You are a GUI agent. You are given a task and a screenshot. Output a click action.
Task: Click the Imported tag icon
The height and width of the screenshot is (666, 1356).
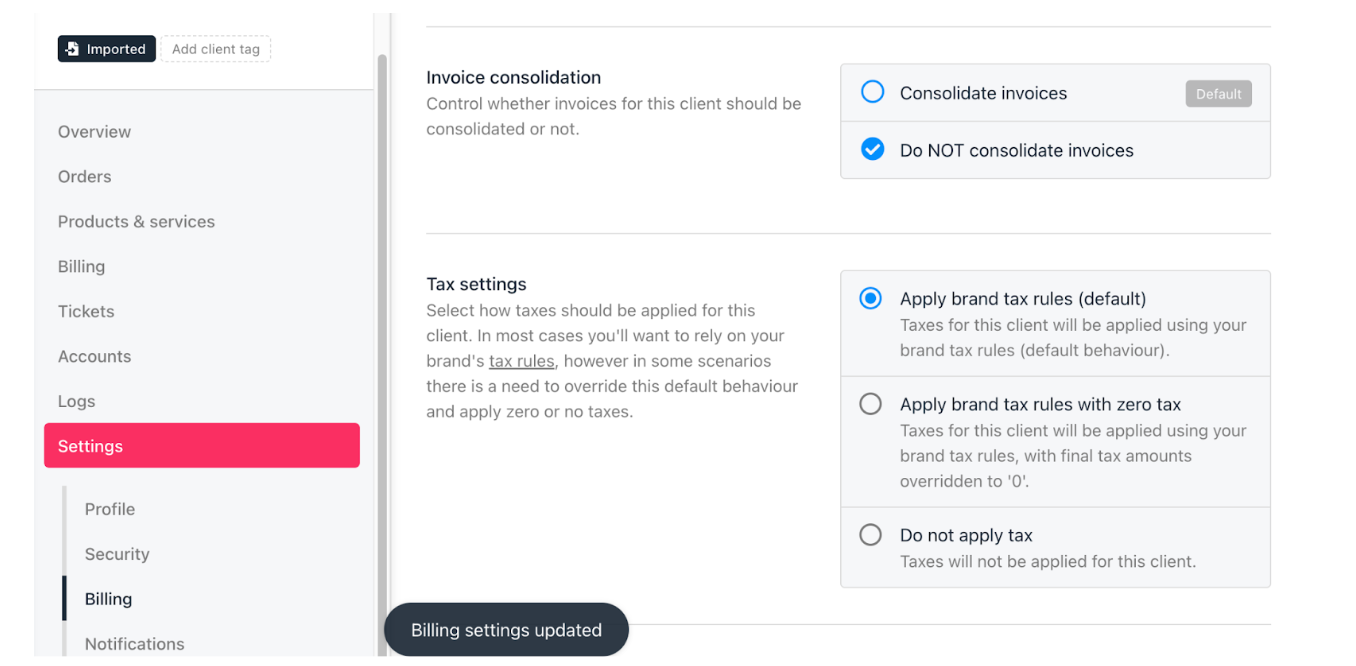pos(72,49)
